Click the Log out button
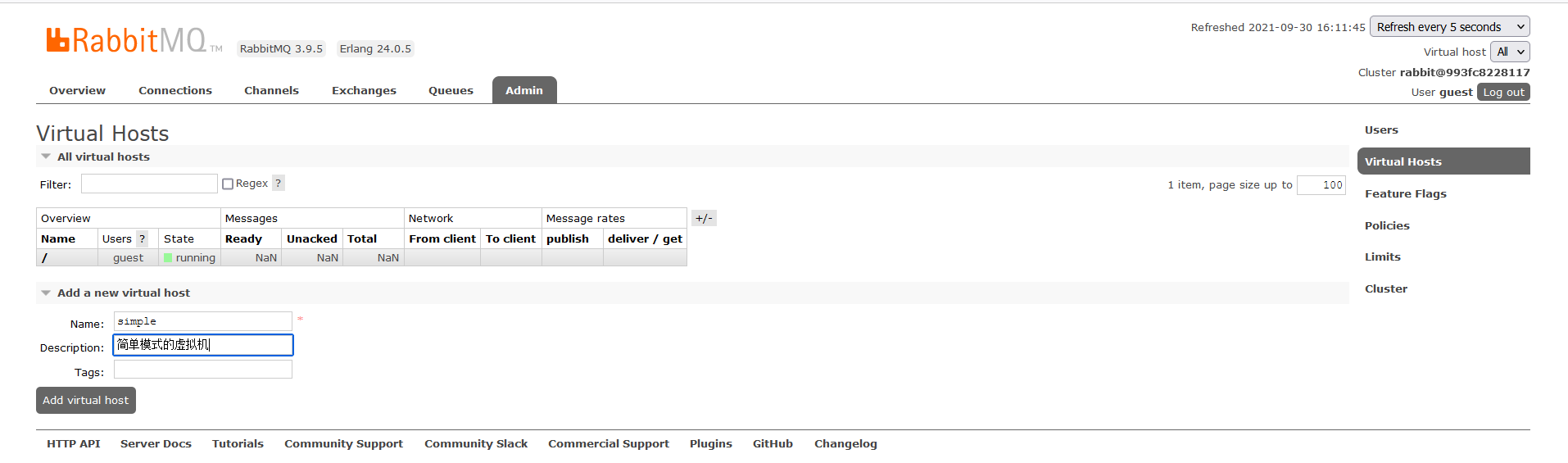This screenshot has height=463, width=1568. pos(1502,93)
